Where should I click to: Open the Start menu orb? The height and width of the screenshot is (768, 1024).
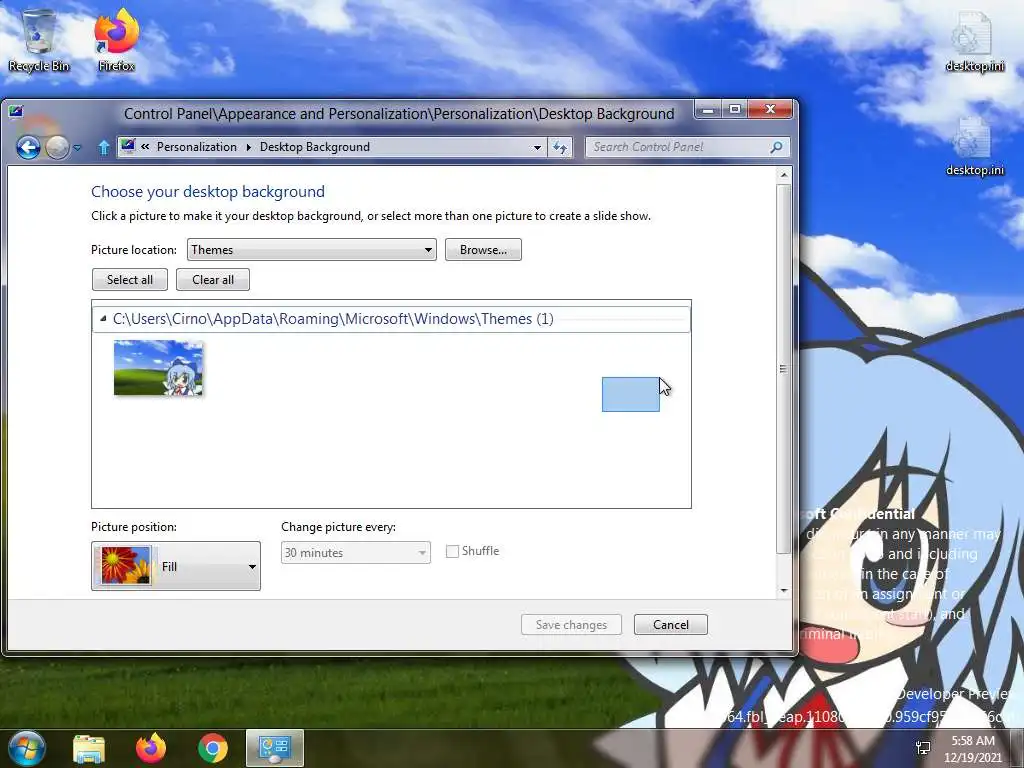(x=27, y=748)
